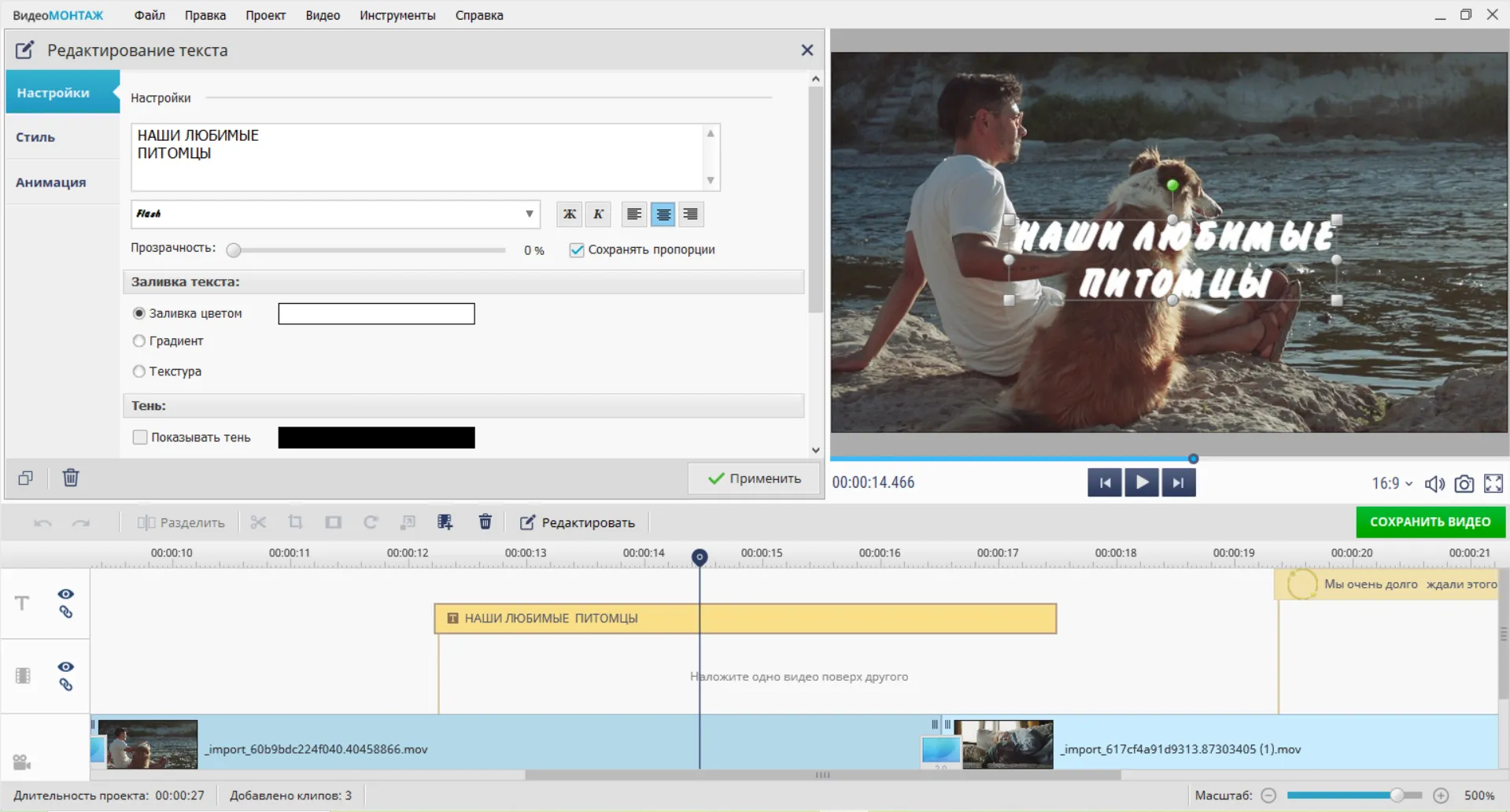1510x812 pixels.
Task: Click the text input field with НАШИ ЛЮБИМЫЕ
Action: [x=425, y=157]
